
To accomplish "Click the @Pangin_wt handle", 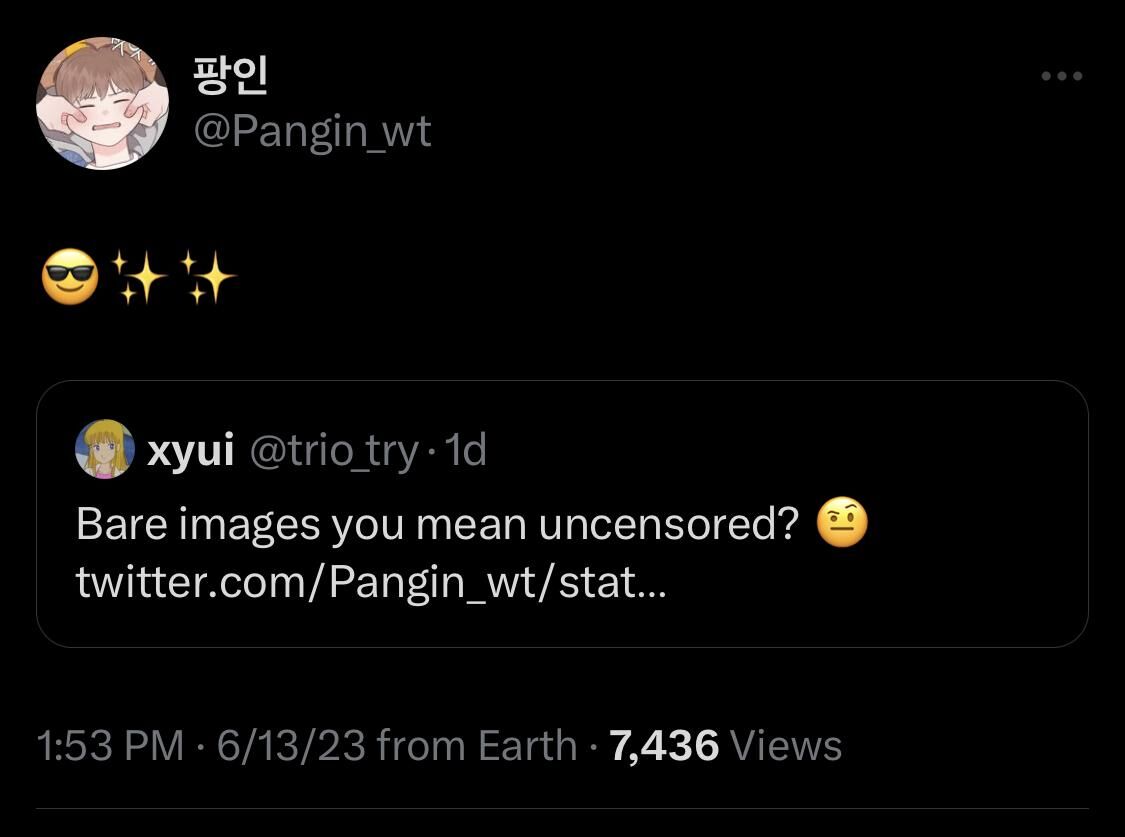I will coord(311,131).
